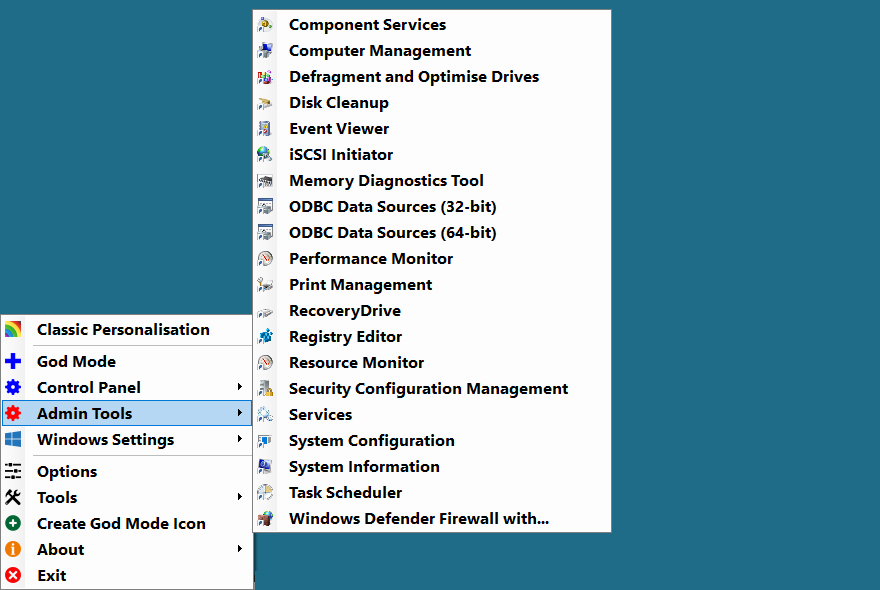This screenshot has width=880, height=590.
Task: Click the green plus Create God Mode icon
Action: [13, 523]
